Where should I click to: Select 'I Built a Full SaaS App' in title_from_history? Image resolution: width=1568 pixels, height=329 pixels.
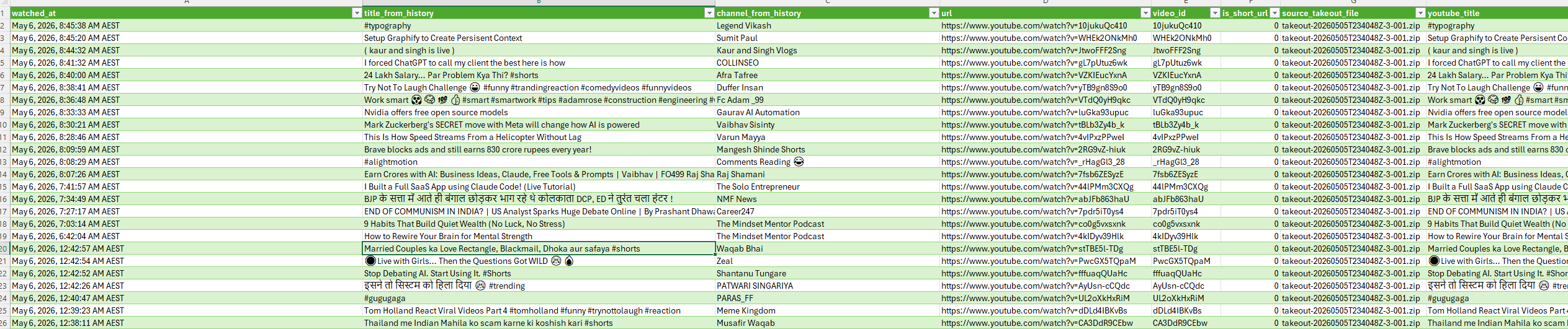[x=539, y=186]
